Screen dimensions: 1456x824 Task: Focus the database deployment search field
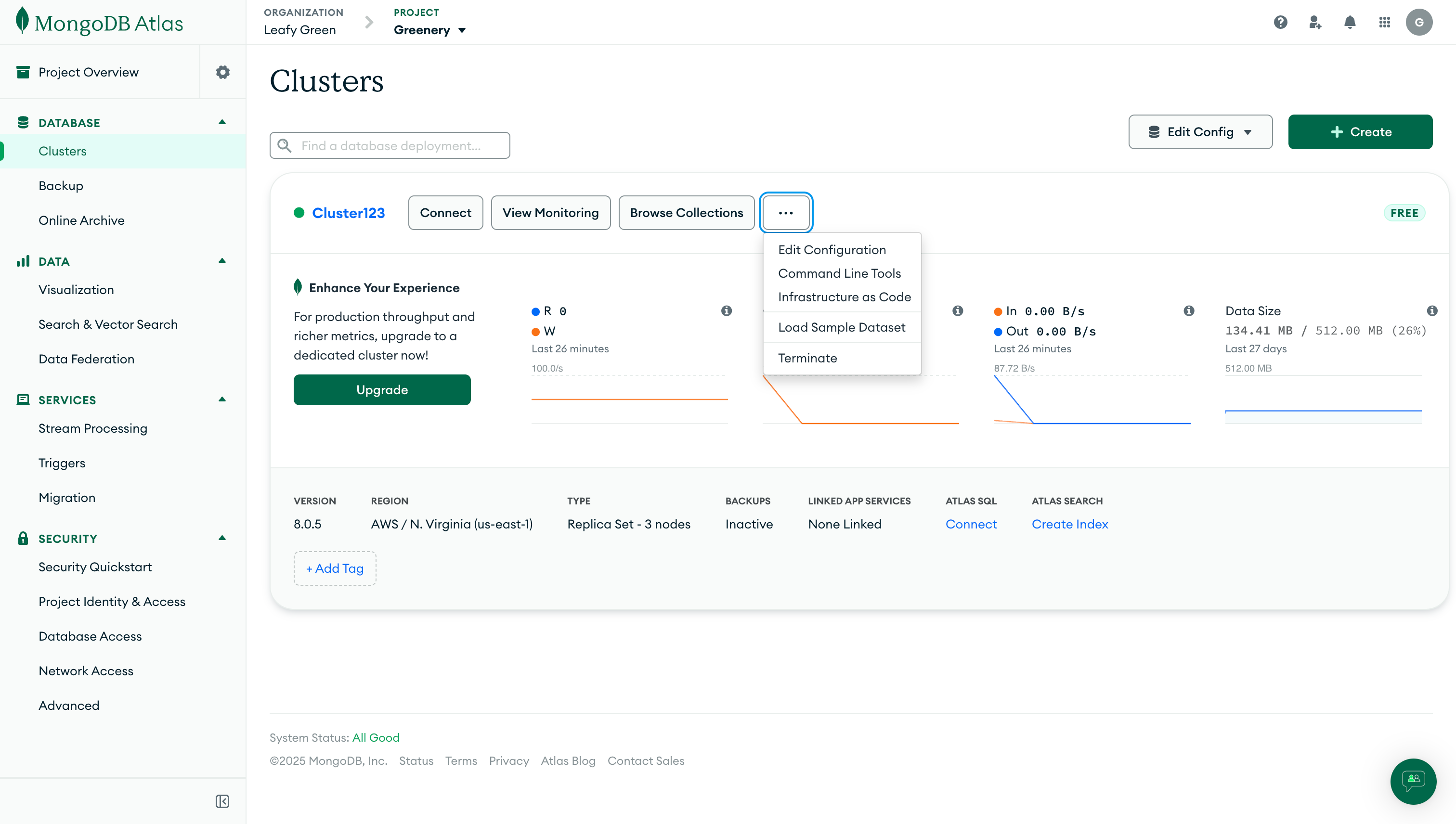(390, 146)
